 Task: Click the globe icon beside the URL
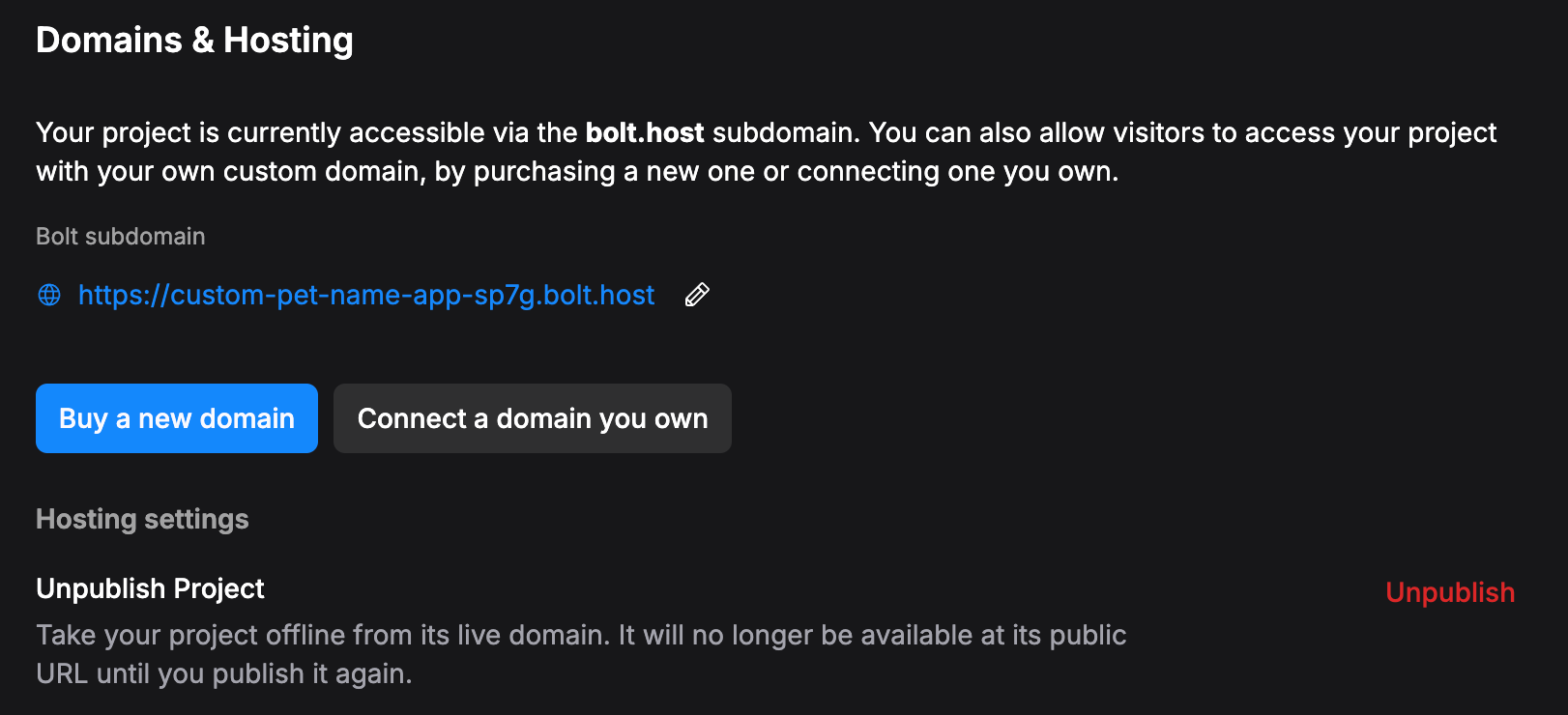(x=49, y=295)
